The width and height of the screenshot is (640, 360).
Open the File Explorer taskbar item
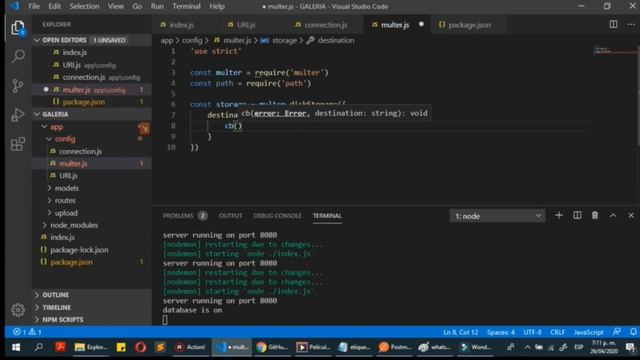pos(91,347)
